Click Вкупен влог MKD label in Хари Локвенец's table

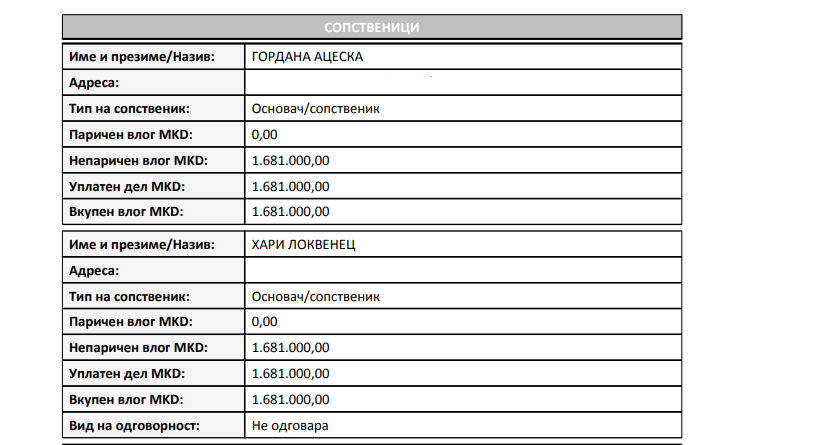coord(127,400)
